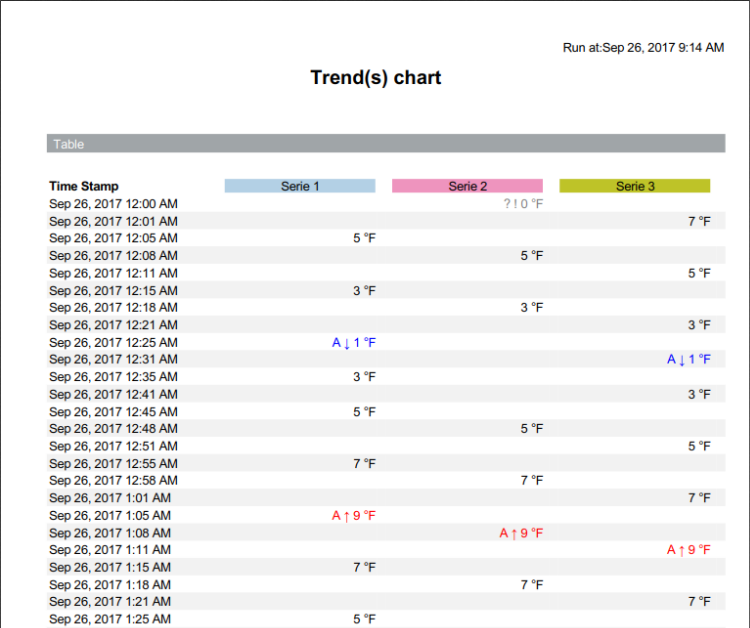Select the Sep 26, 2017 1:05 AM timestamp
Image resolution: width=750 pixels, height=628 pixels.
(110, 516)
